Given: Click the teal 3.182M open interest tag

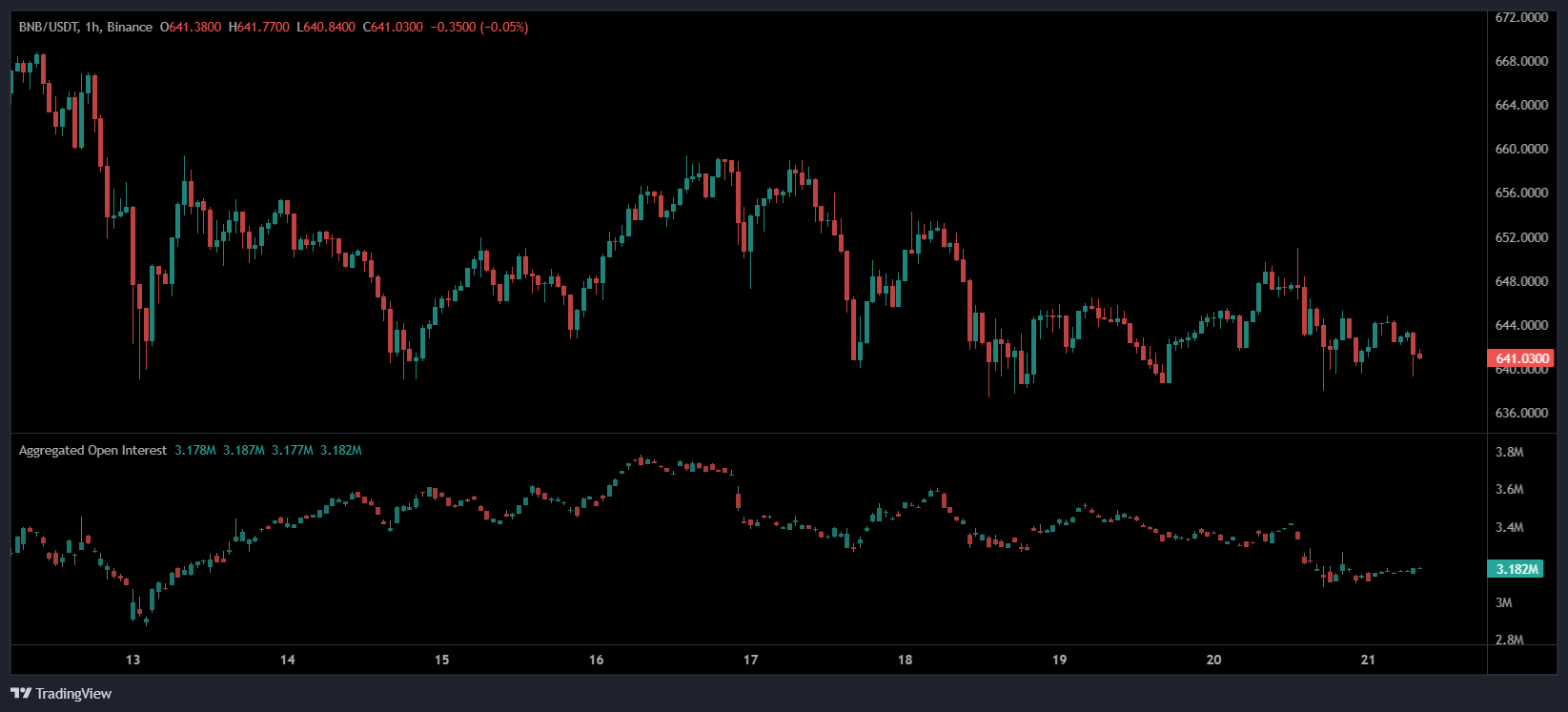Looking at the screenshot, I should [1516, 569].
